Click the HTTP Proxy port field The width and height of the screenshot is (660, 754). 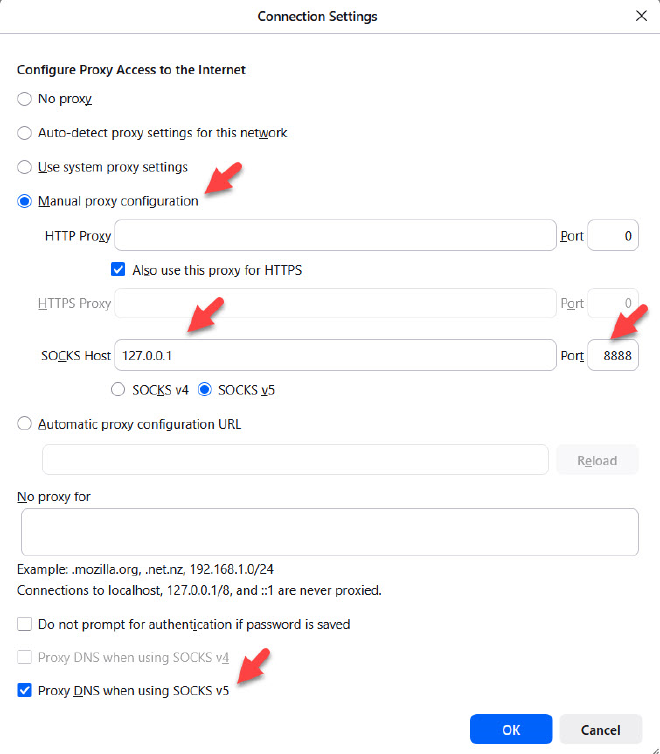613,236
